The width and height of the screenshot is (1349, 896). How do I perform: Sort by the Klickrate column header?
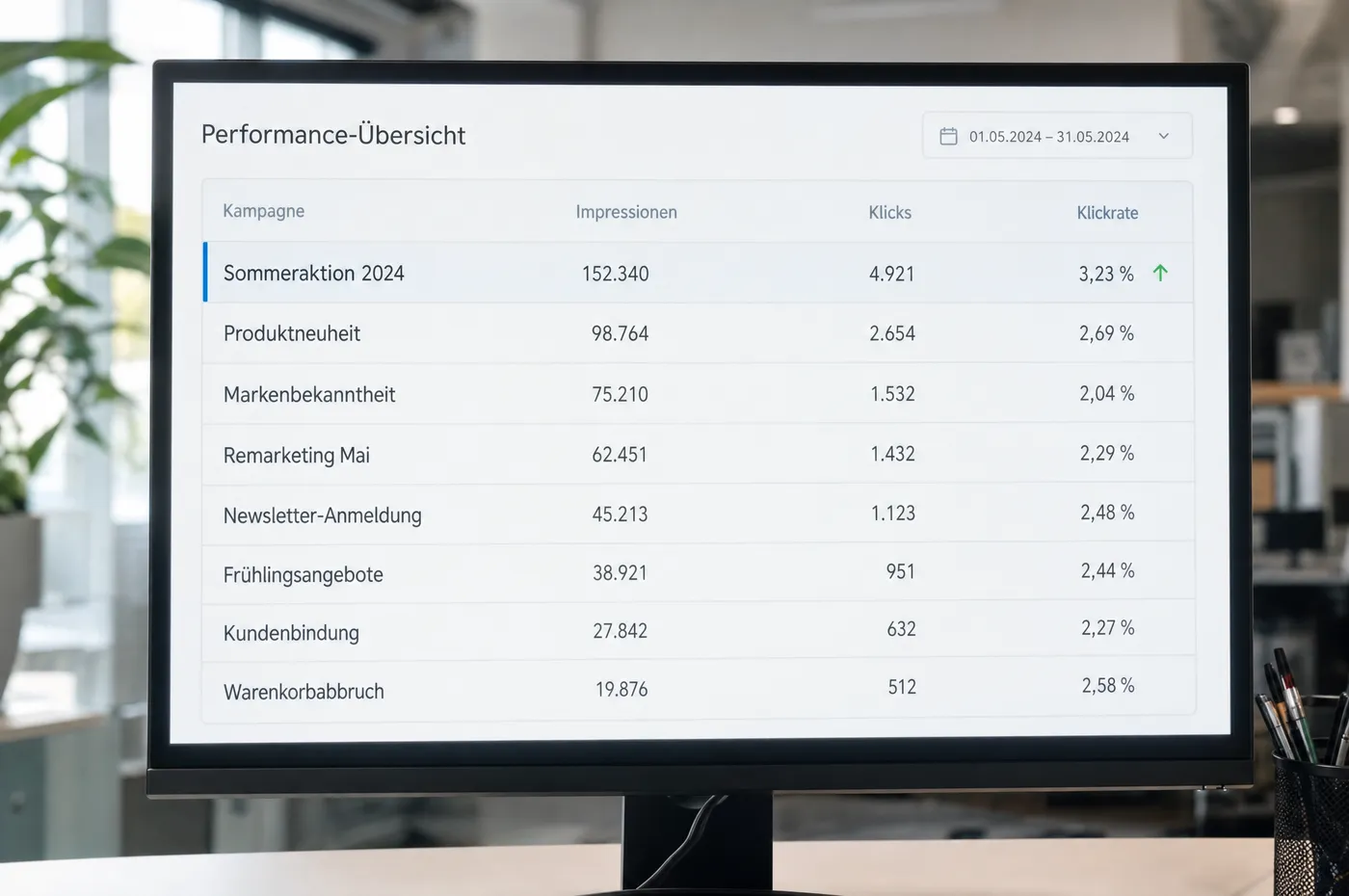click(1107, 213)
